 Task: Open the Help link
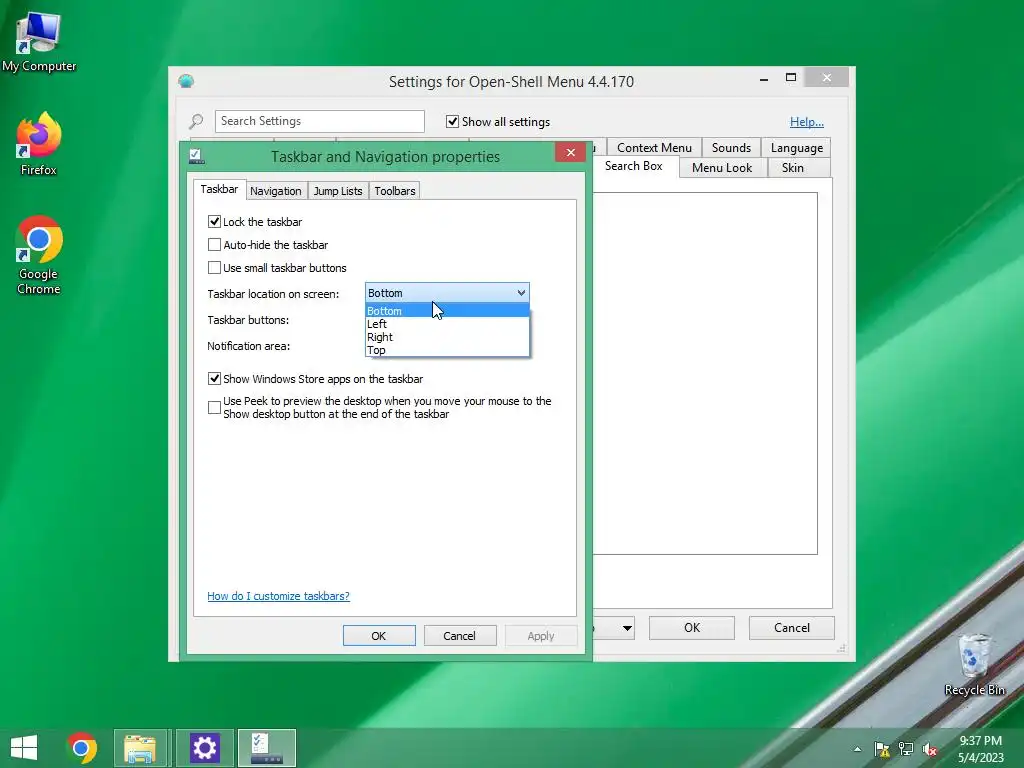807,122
